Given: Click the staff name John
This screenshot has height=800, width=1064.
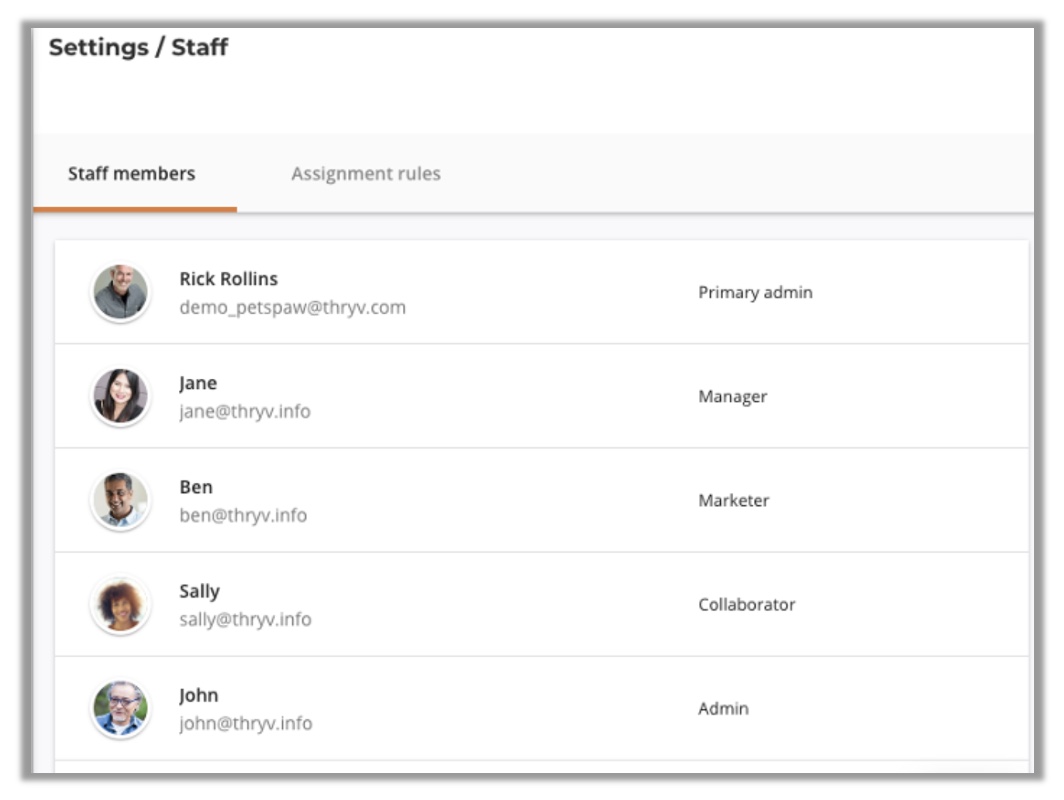Looking at the screenshot, I should click(198, 695).
